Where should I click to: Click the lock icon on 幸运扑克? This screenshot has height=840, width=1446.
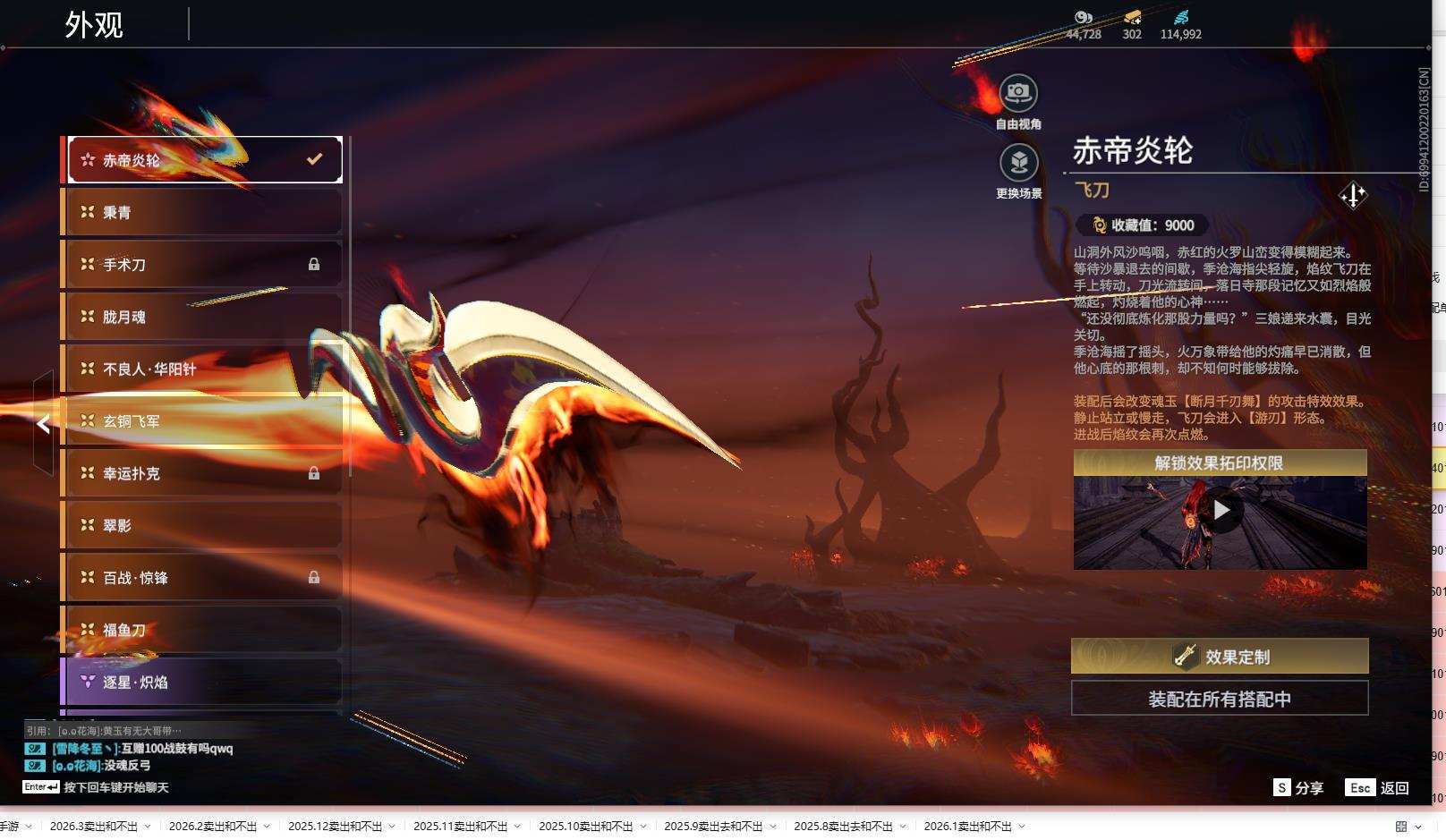(314, 473)
